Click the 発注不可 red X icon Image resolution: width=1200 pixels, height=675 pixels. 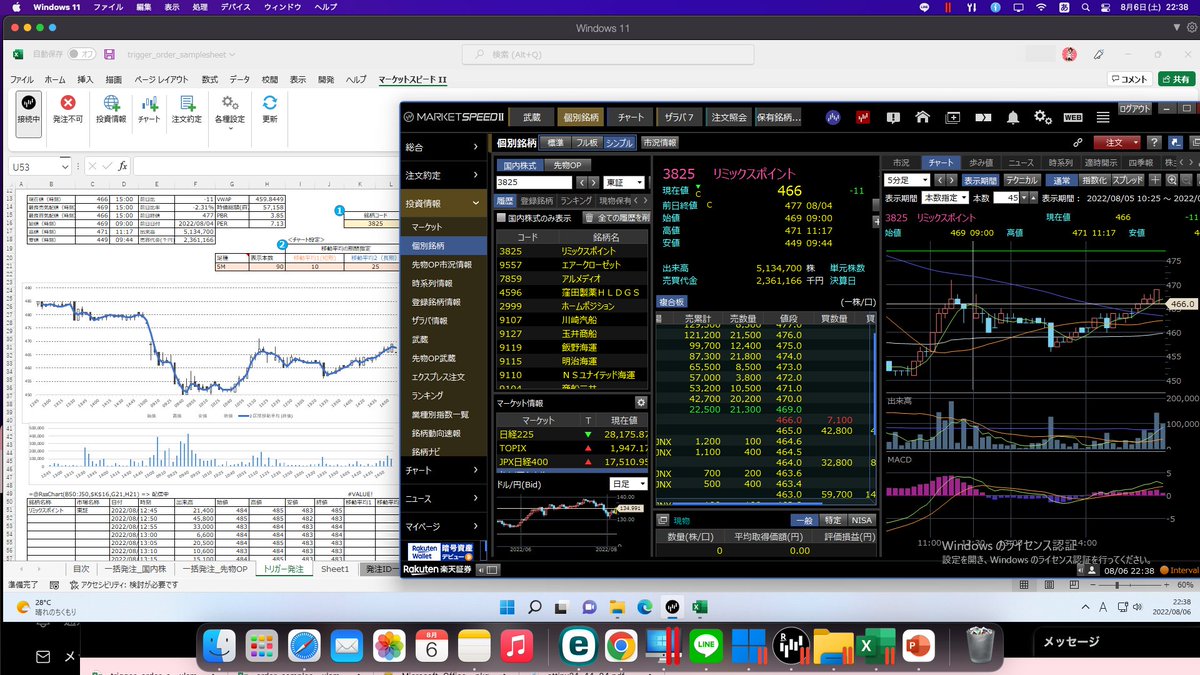coord(68,102)
